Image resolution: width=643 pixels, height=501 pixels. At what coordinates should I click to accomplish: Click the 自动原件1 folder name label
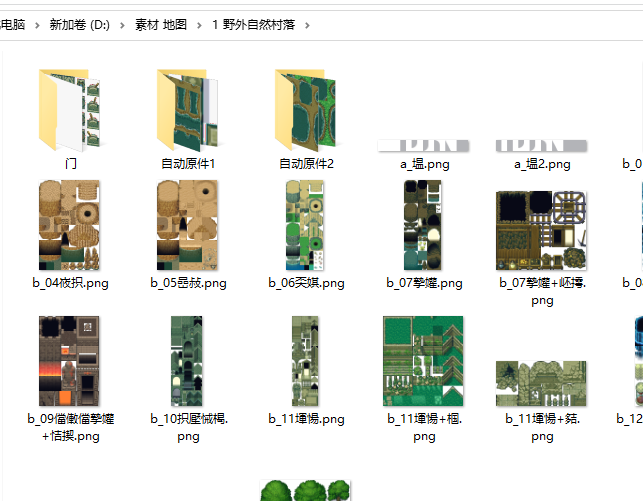188,164
